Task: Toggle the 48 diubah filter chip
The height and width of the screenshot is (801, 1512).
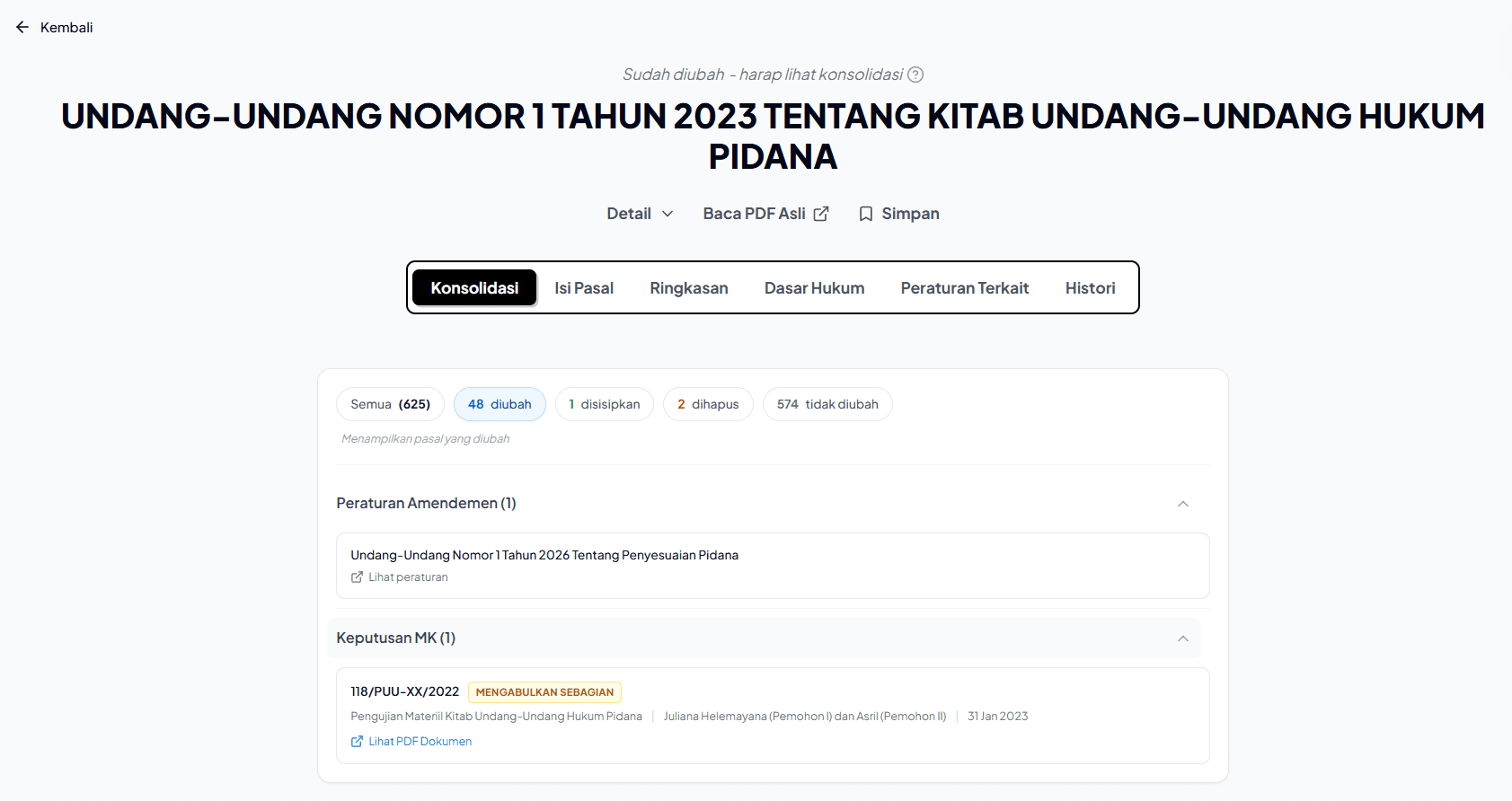Action: pyautogui.click(x=500, y=404)
